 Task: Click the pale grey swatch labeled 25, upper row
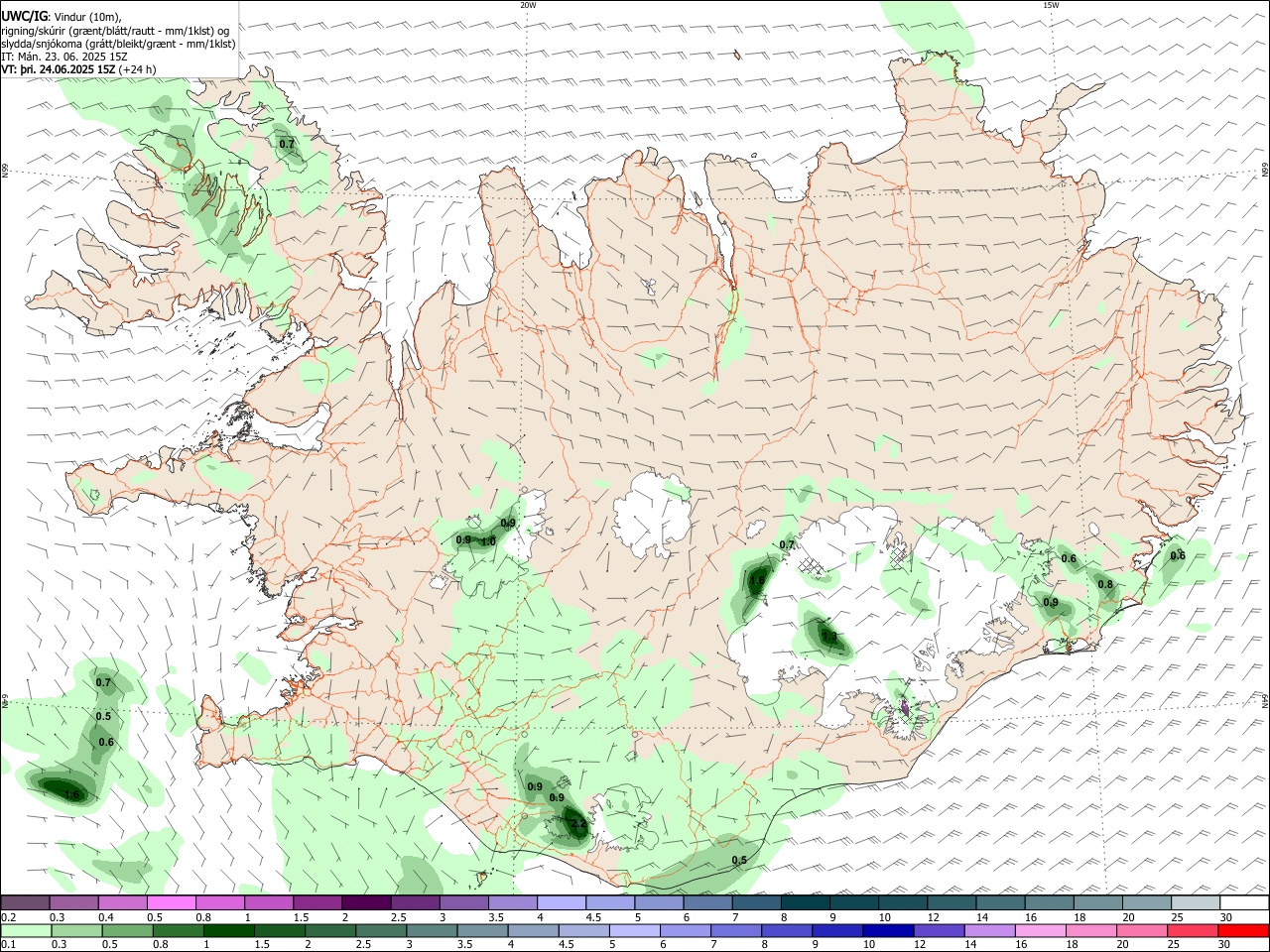coord(1196,903)
